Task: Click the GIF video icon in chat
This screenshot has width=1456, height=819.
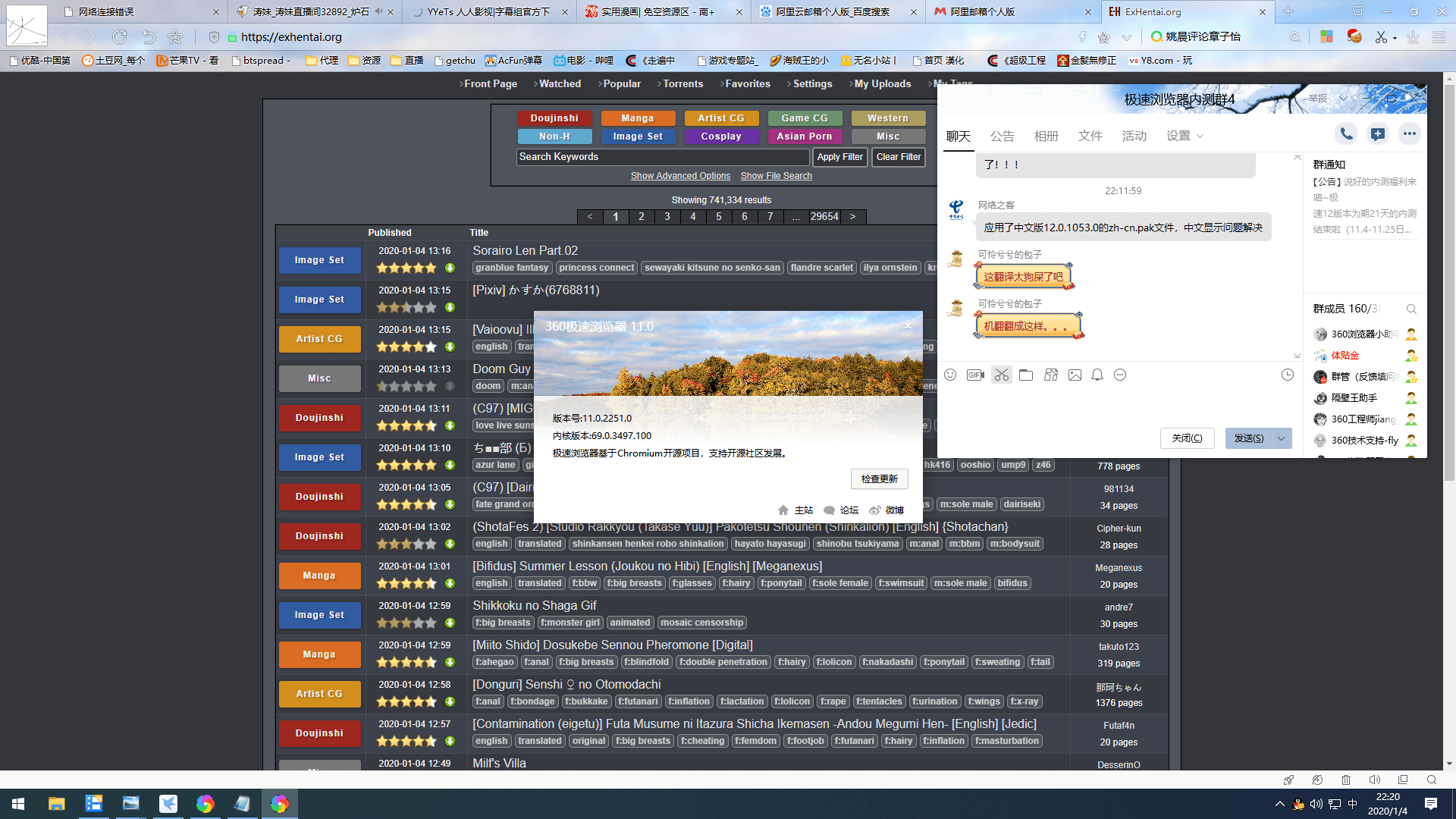Action: point(975,375)
